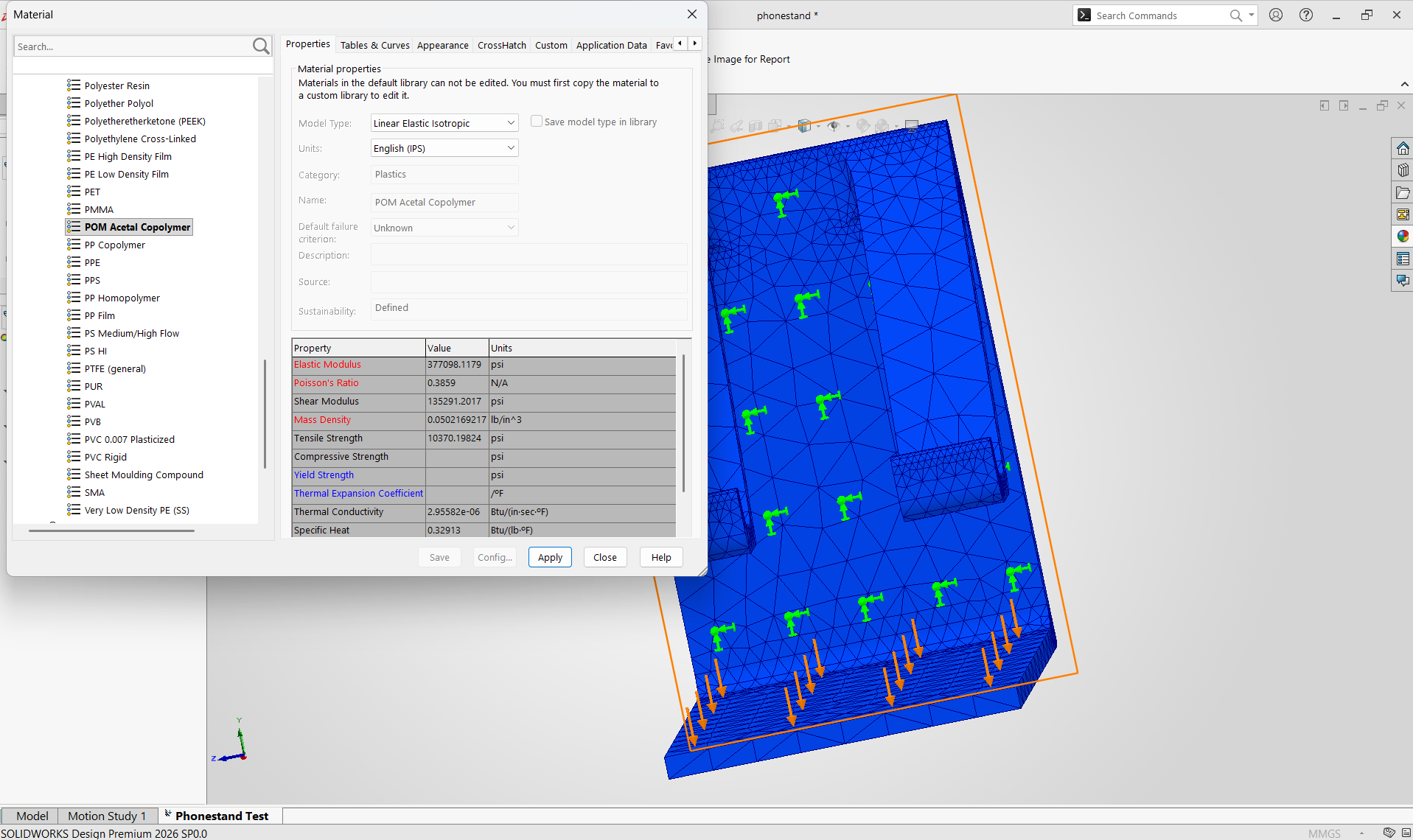The height and width of the screenshot is (840, 1413).
Task: Click the collapse left panel icon in viewport
Action: click(1325, 105)
